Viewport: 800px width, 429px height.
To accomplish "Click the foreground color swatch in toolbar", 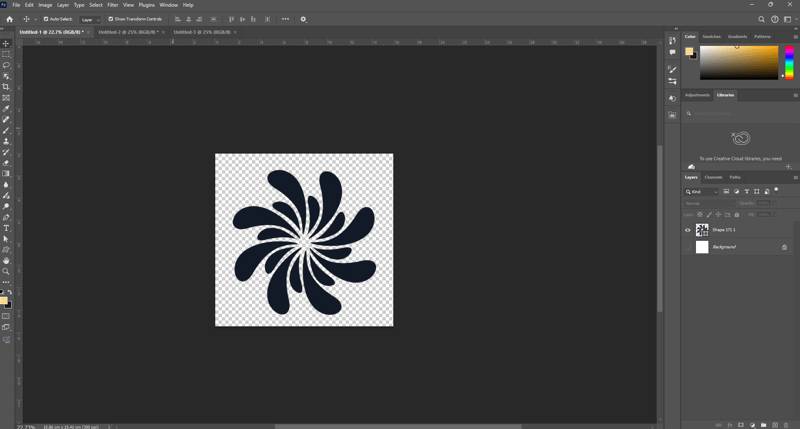I will pyautogui.click(x=4, y=301).
